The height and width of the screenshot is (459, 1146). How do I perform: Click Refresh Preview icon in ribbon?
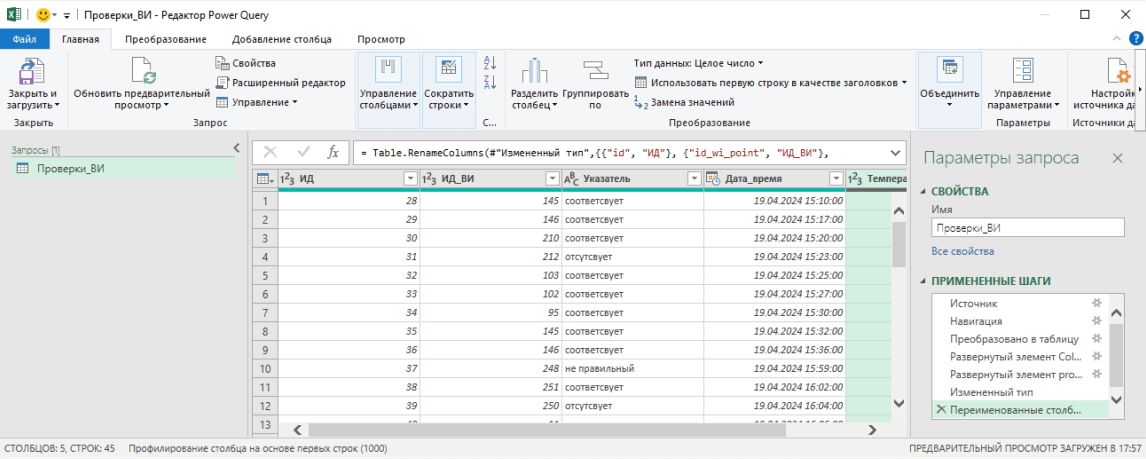[x=142, y=71]
